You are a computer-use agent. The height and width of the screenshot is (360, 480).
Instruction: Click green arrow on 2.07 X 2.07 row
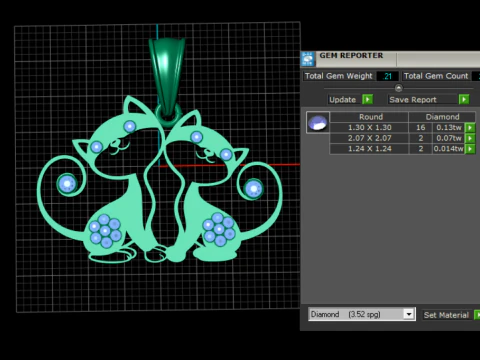coord(470,138)
